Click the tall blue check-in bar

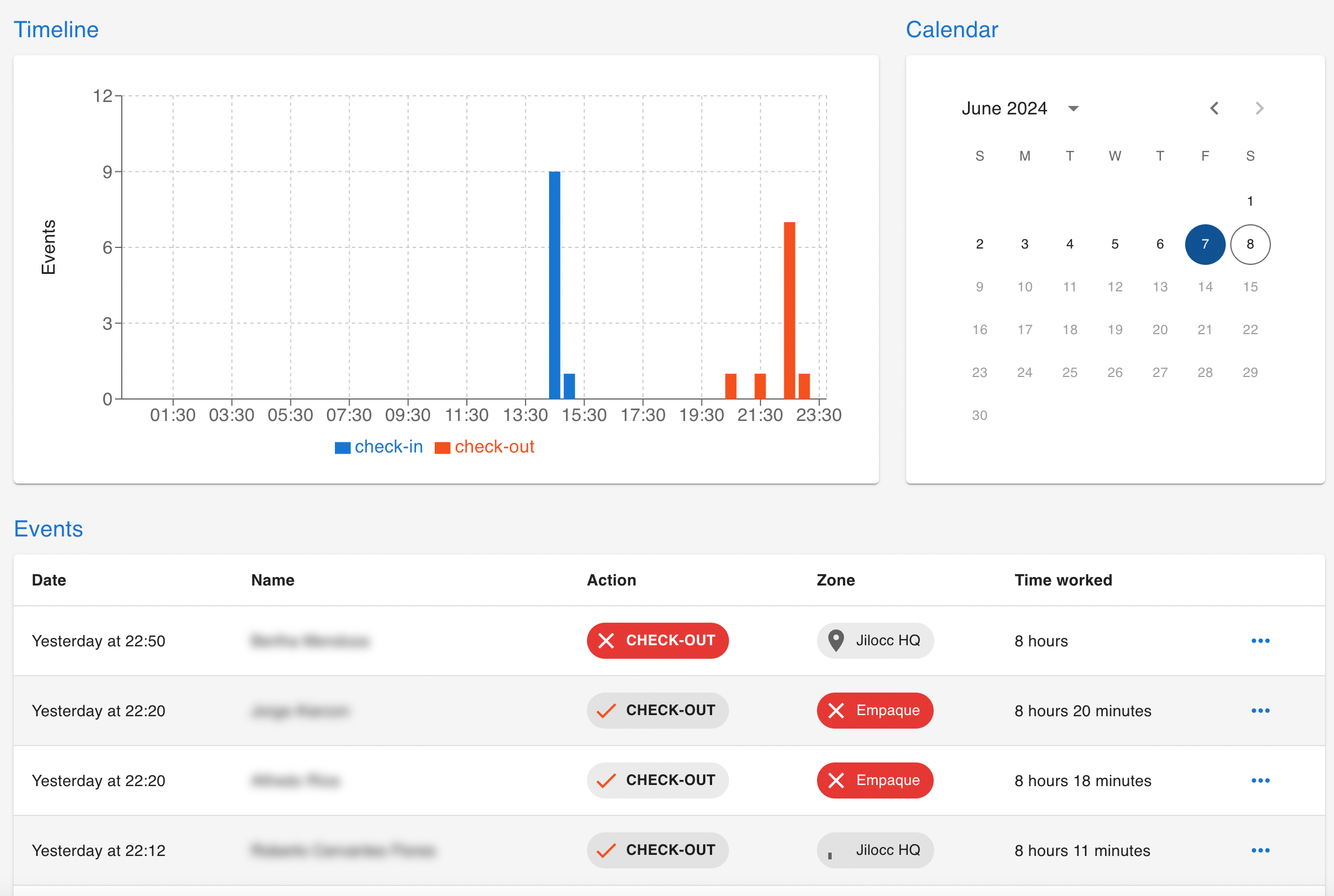click(554, 285)
